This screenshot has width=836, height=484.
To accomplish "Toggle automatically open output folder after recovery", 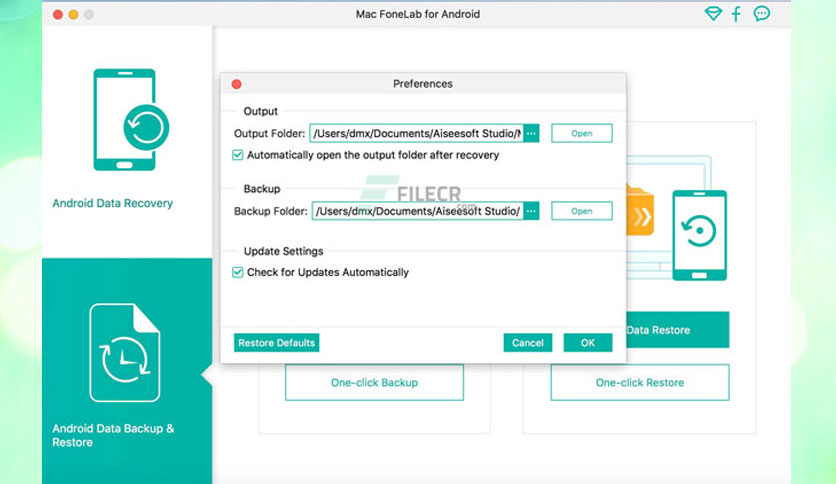I will tap(238, 155).
